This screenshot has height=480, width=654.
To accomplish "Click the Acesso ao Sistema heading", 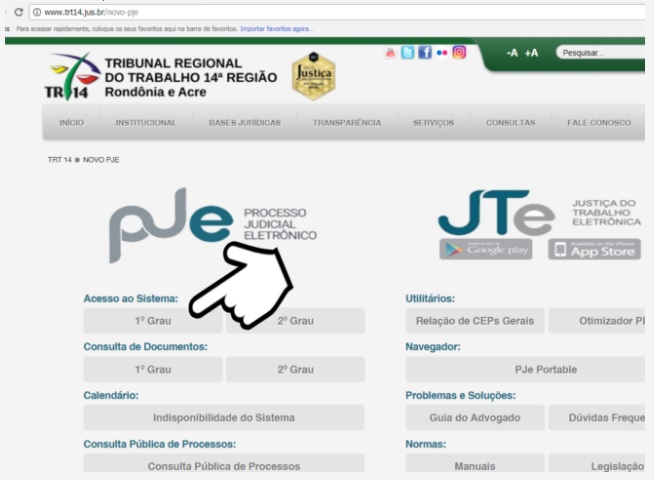I will tap(131, 299).
